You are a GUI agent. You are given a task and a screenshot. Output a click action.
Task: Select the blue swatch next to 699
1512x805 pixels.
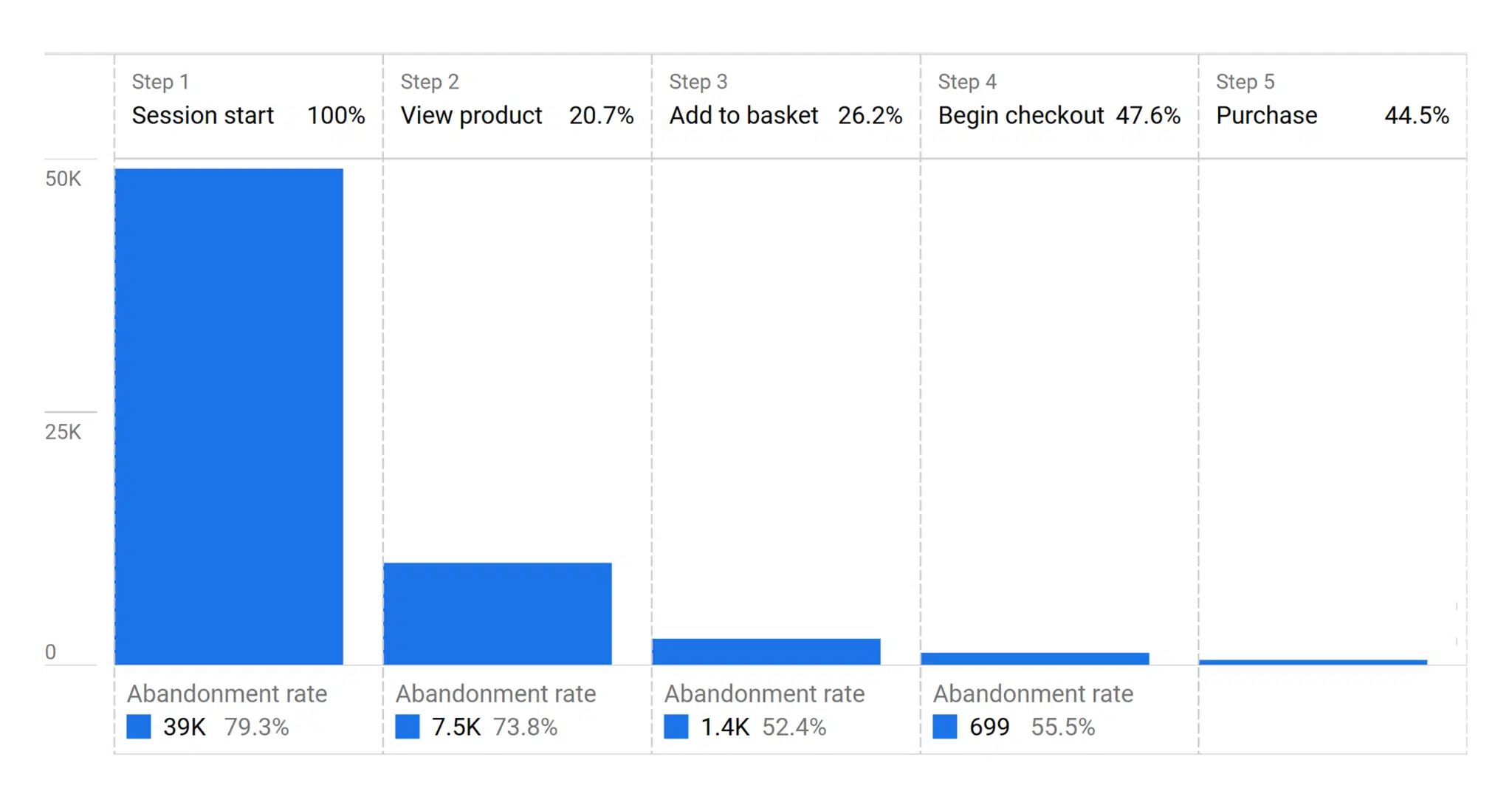945,727
